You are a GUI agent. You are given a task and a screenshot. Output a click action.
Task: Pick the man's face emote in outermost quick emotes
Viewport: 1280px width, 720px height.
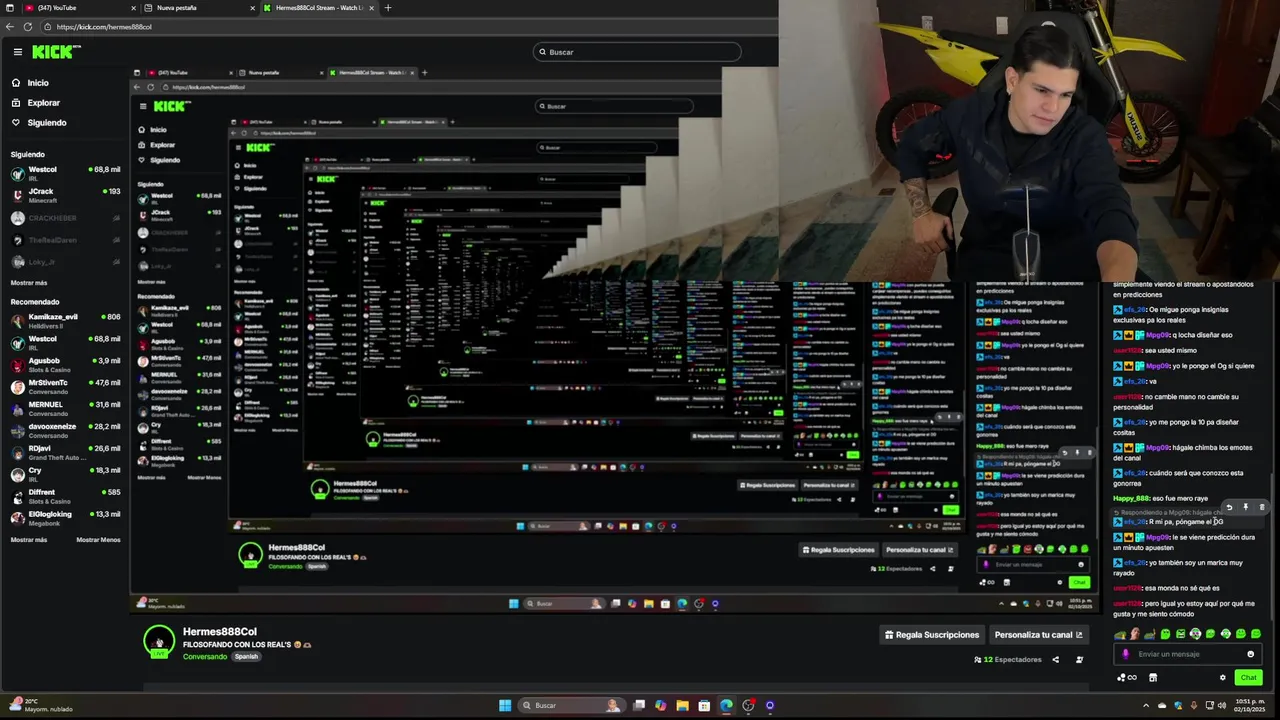[1135, 634]
